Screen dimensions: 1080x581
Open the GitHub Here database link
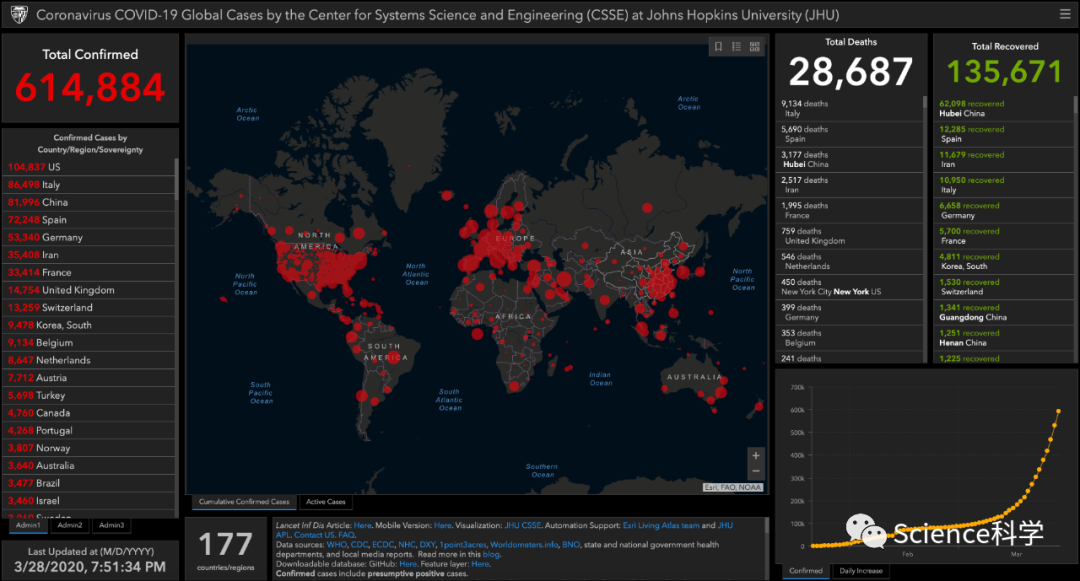(408, 564)
